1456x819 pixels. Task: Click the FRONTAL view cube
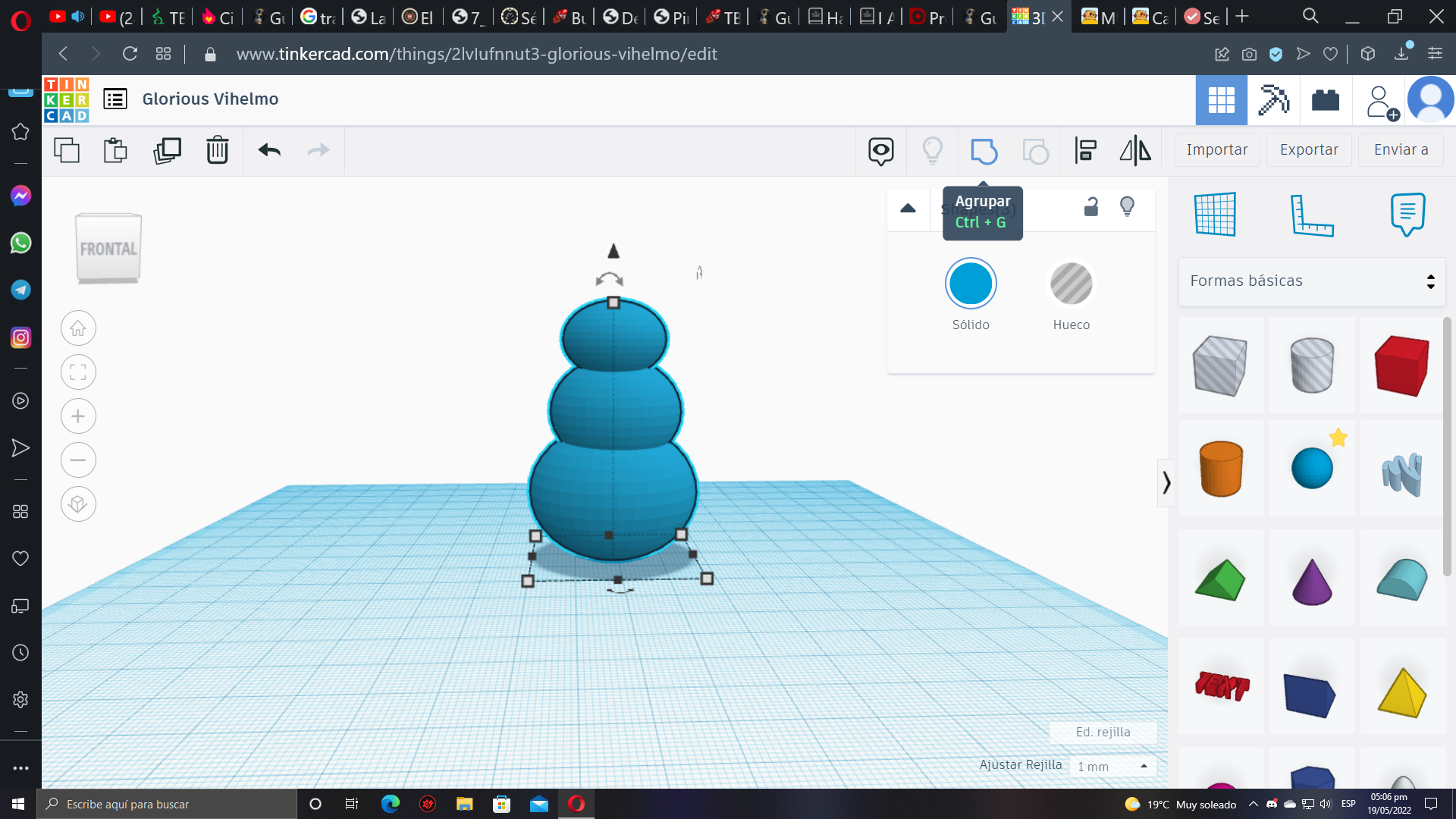(x=108, y=249)
